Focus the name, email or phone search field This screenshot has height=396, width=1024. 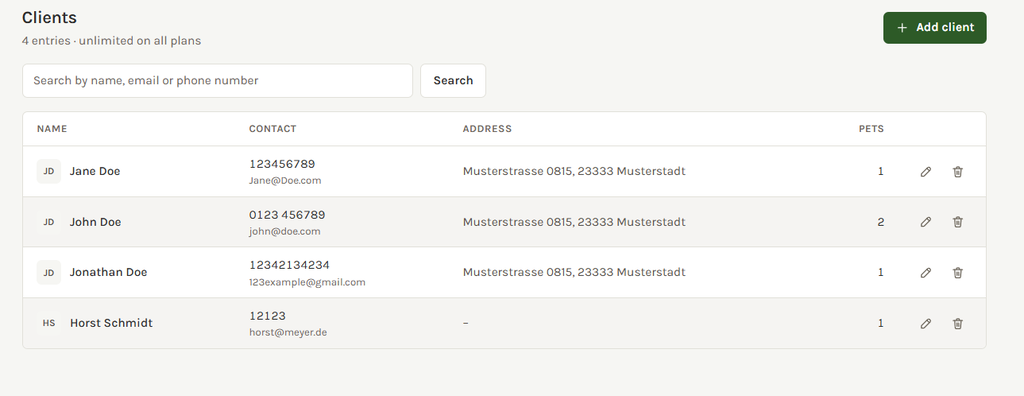point(217,80)
